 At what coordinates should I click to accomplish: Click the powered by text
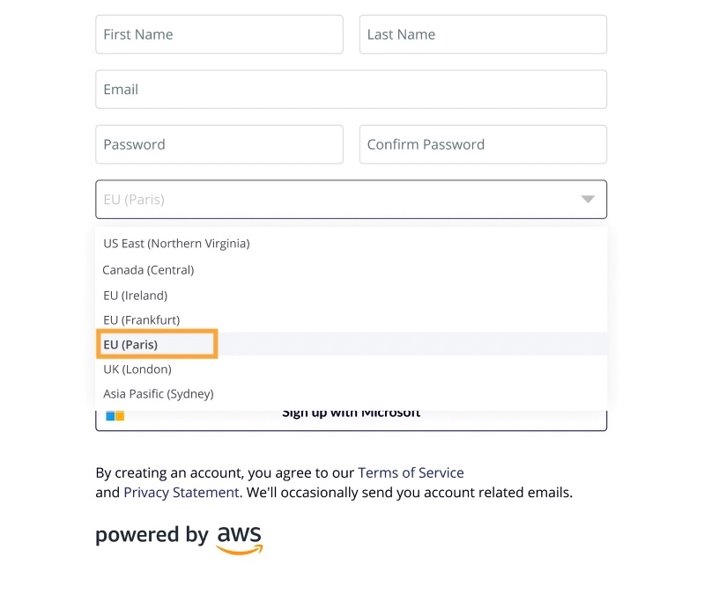pos(152,535)
